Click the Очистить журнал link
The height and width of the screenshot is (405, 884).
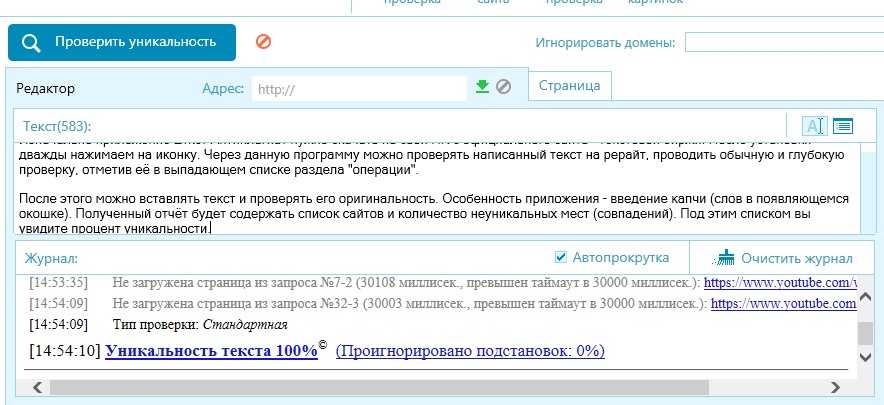796,258
